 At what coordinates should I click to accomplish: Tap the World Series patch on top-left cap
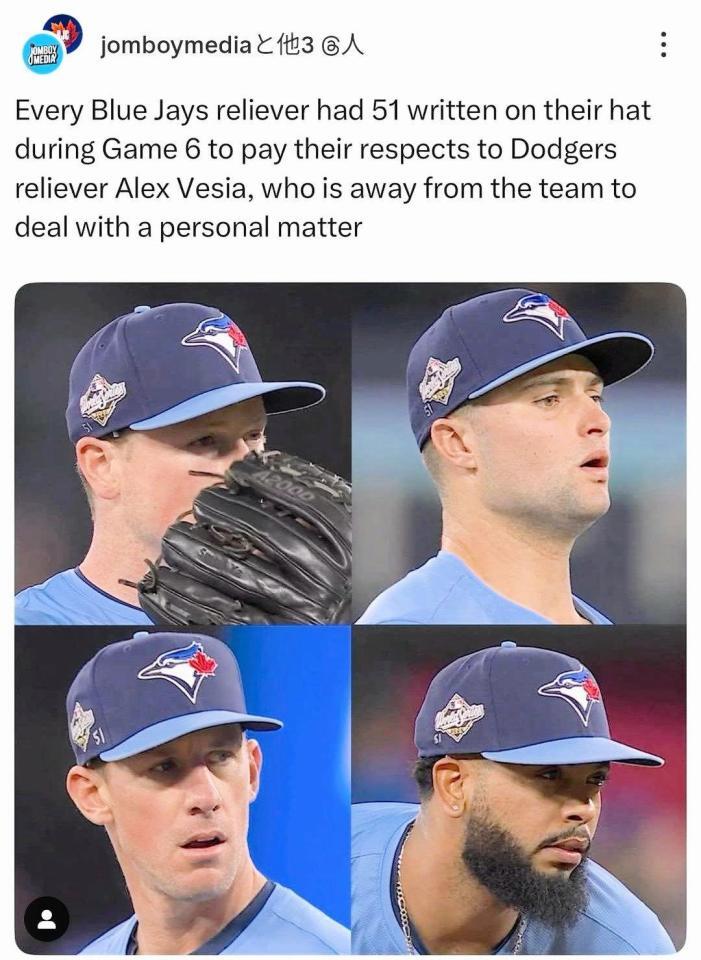102,399
